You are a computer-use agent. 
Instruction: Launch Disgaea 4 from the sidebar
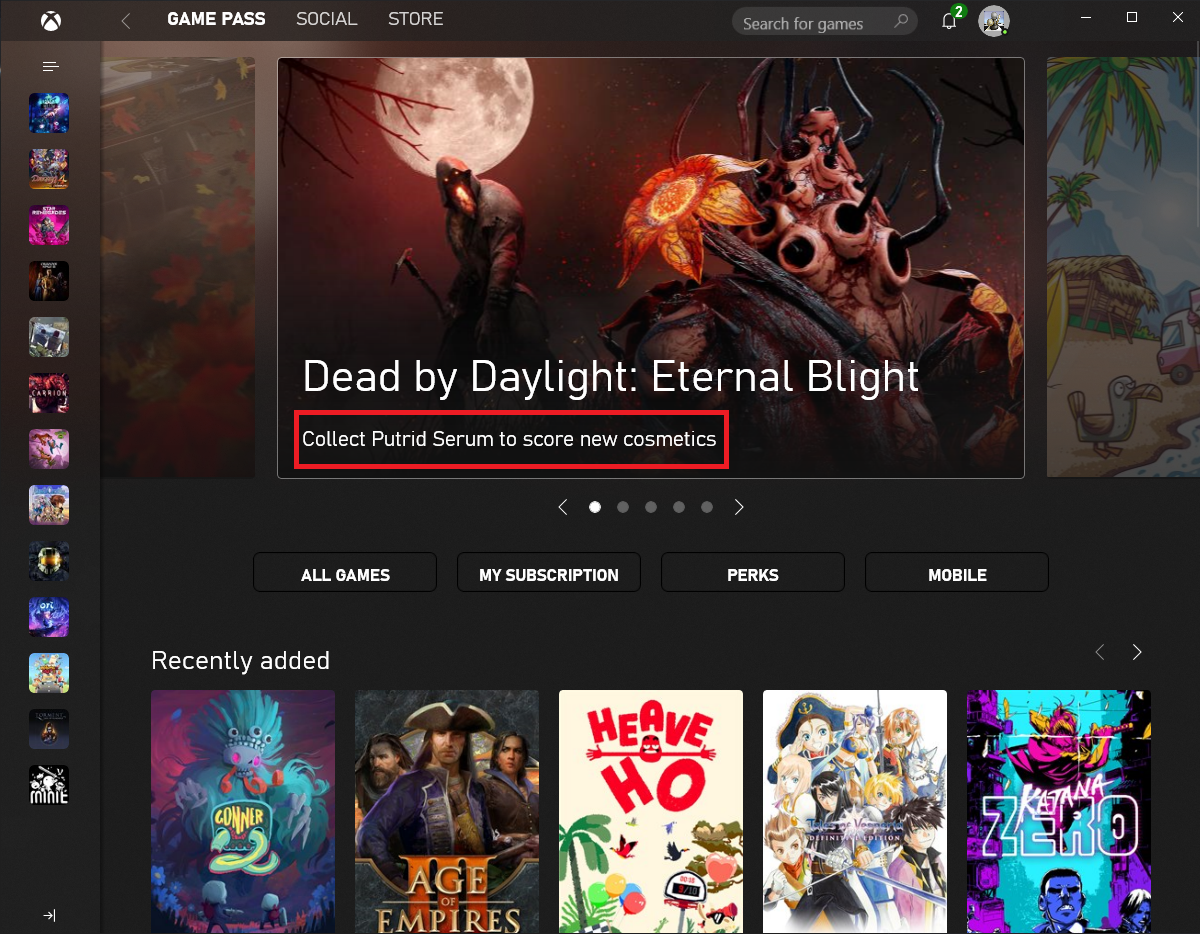49,170
